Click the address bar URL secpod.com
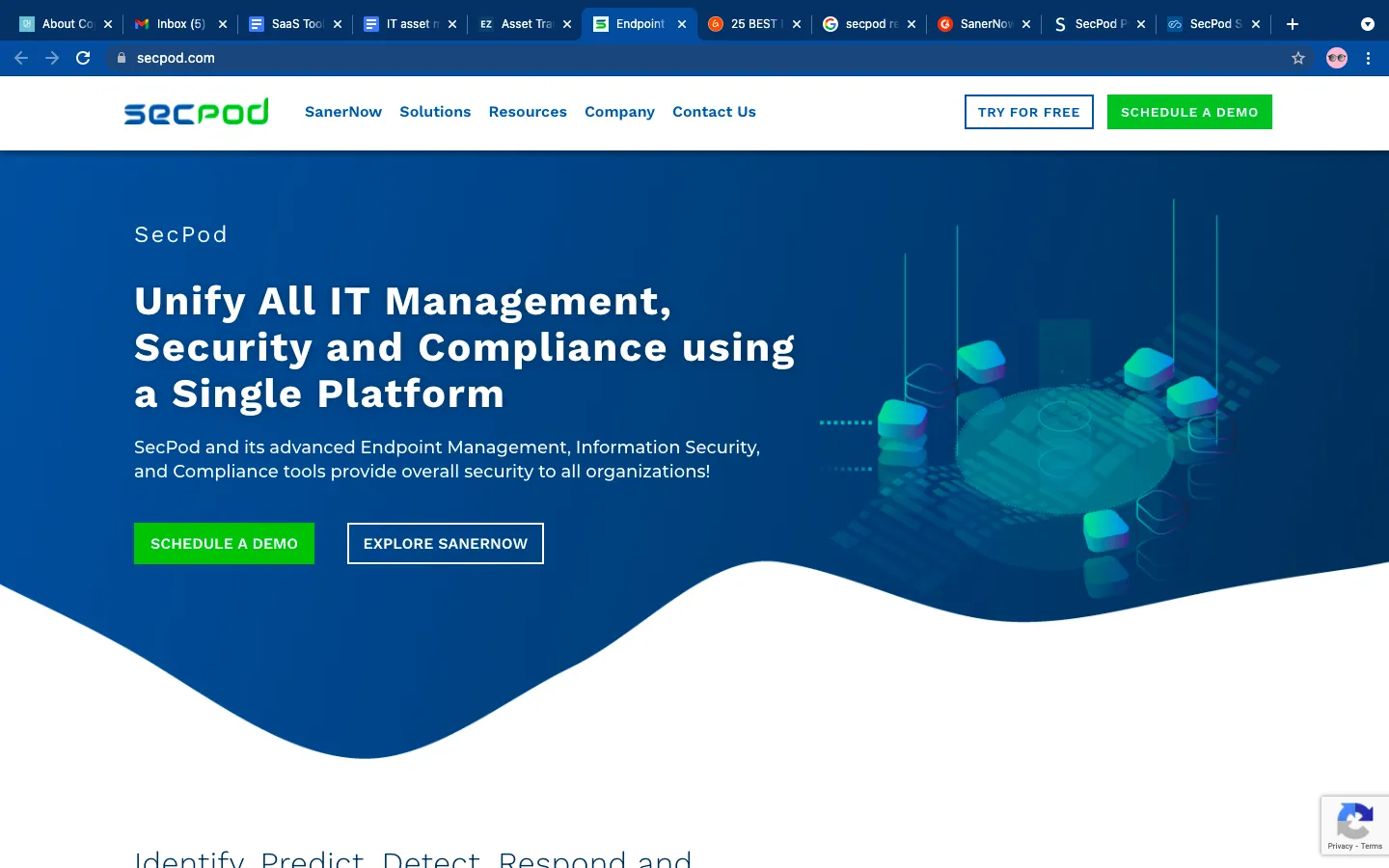 click(x=176, y=58)
